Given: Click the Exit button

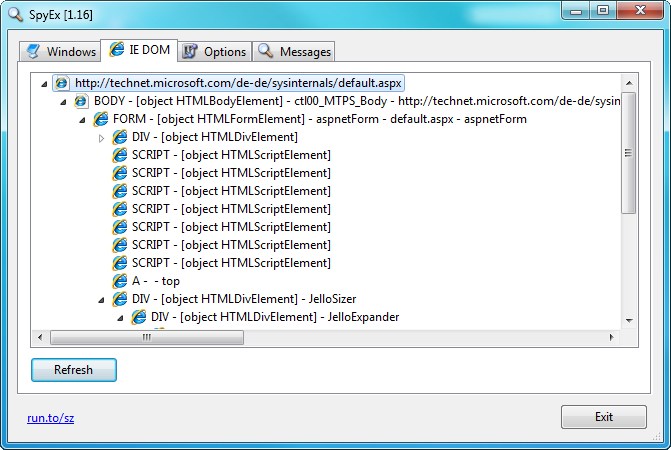Looking at the screenshot, I should point(603,417).
